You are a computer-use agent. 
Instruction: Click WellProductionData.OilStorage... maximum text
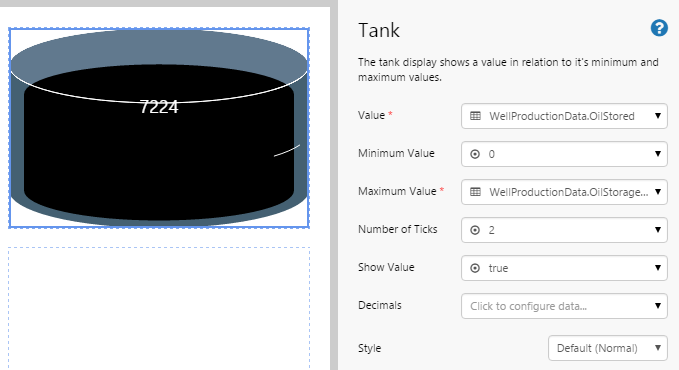coord(569,192)
